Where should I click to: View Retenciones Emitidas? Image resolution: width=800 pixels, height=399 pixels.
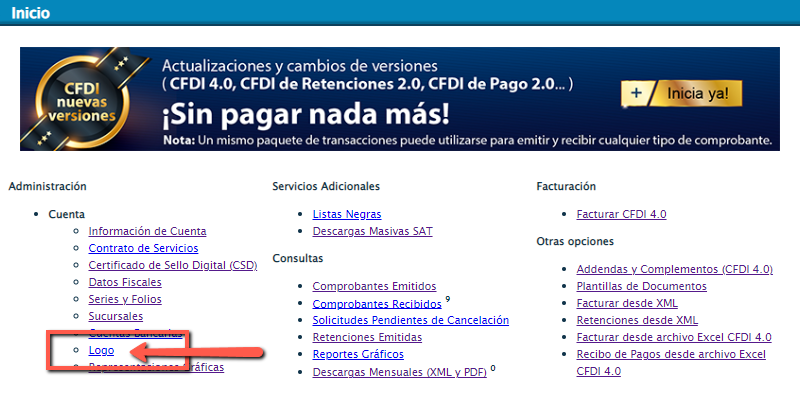[367, 337]
